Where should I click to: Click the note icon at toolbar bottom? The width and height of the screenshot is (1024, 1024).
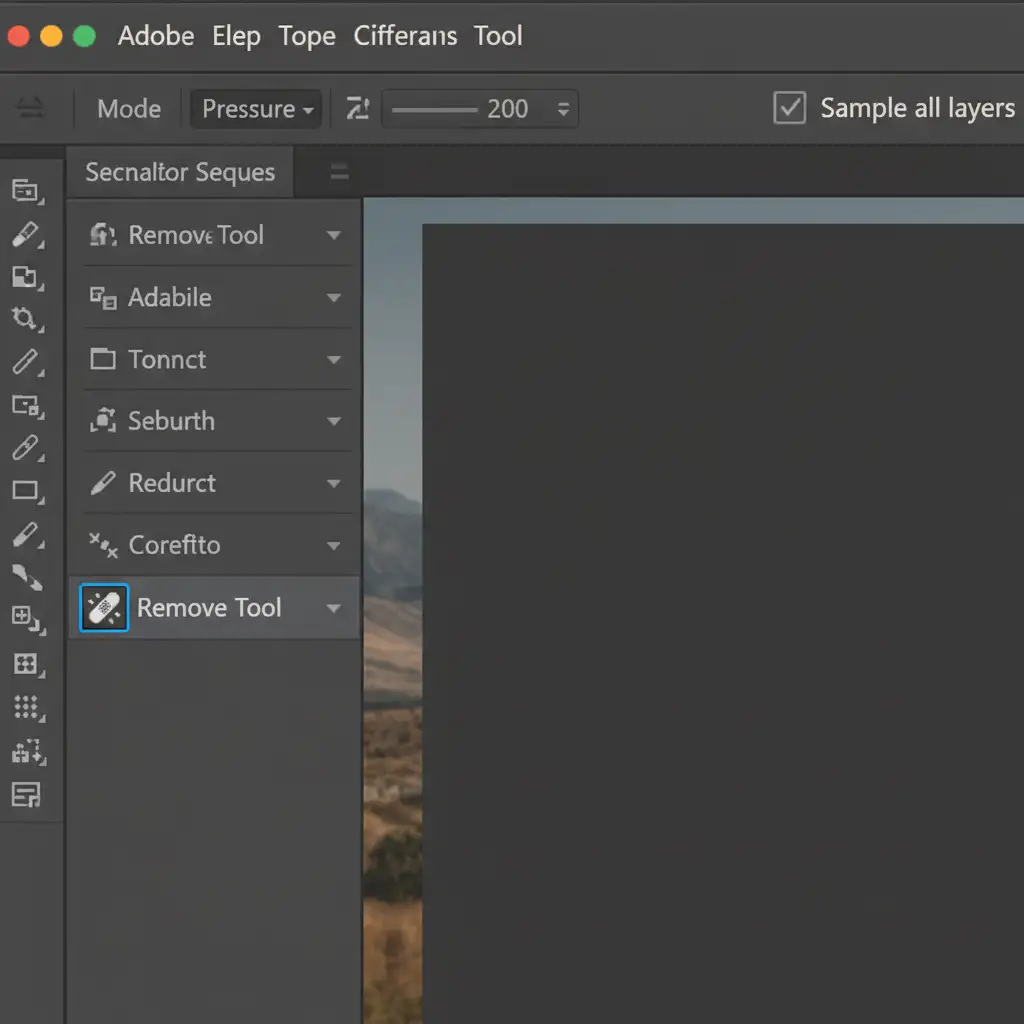coord(25,795)
